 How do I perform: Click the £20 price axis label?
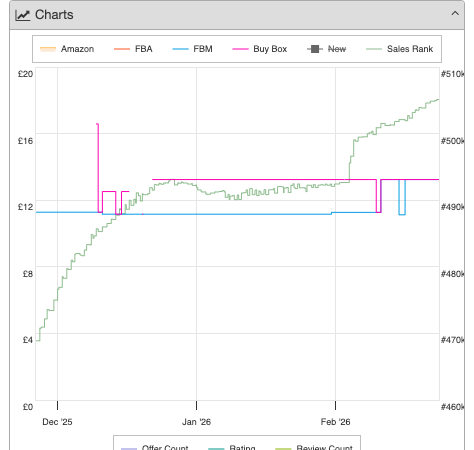click(25, 74)
